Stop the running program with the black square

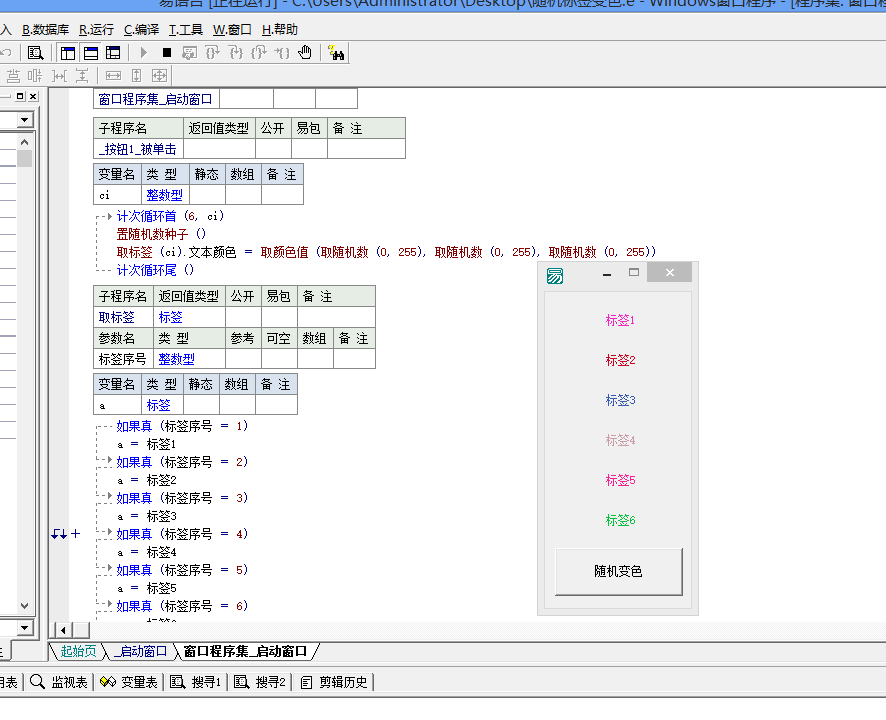tap(167, 53)
